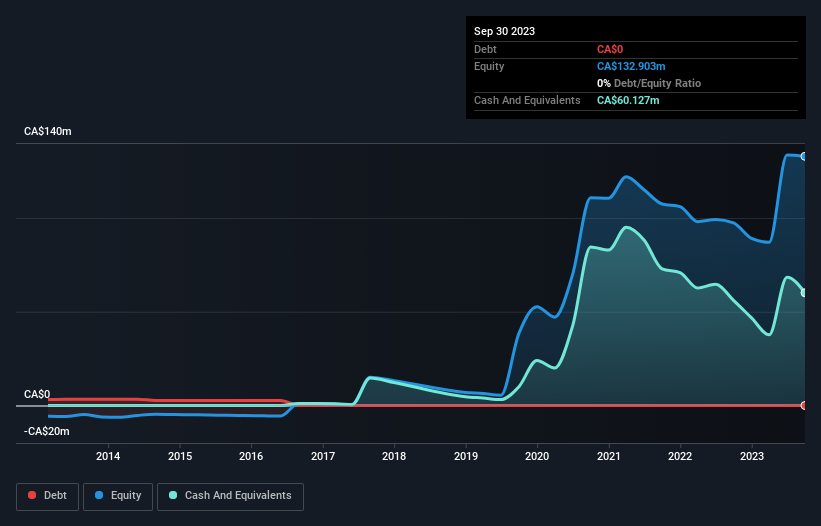Click the 2016 axis label
821x526 pixels.
(x=251, y=456)
